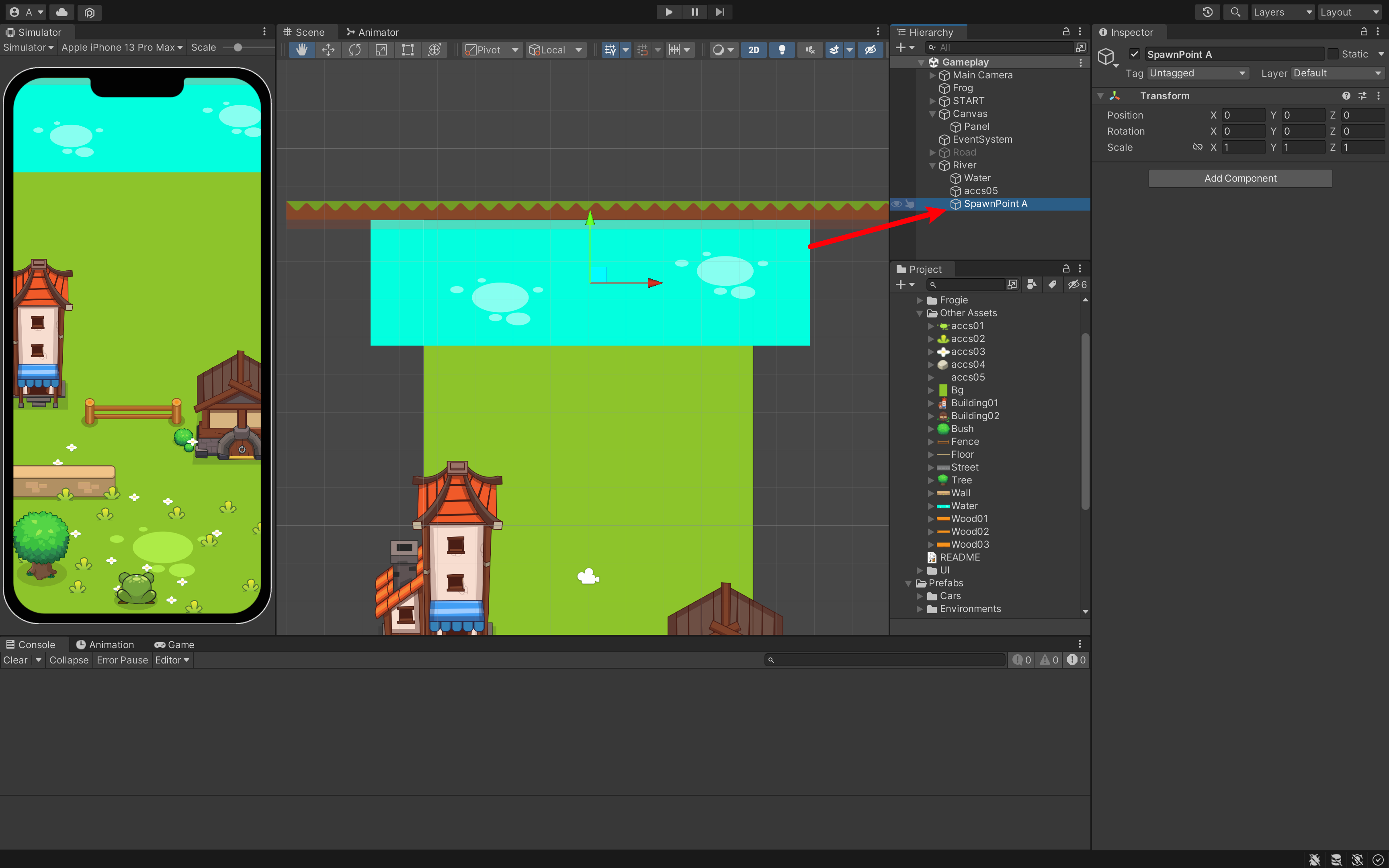Image resolution: width=1389 pixels, height=868 pixels.
Task: Click the Auto Generate Lighting status icon
Action: [1357, 860]
